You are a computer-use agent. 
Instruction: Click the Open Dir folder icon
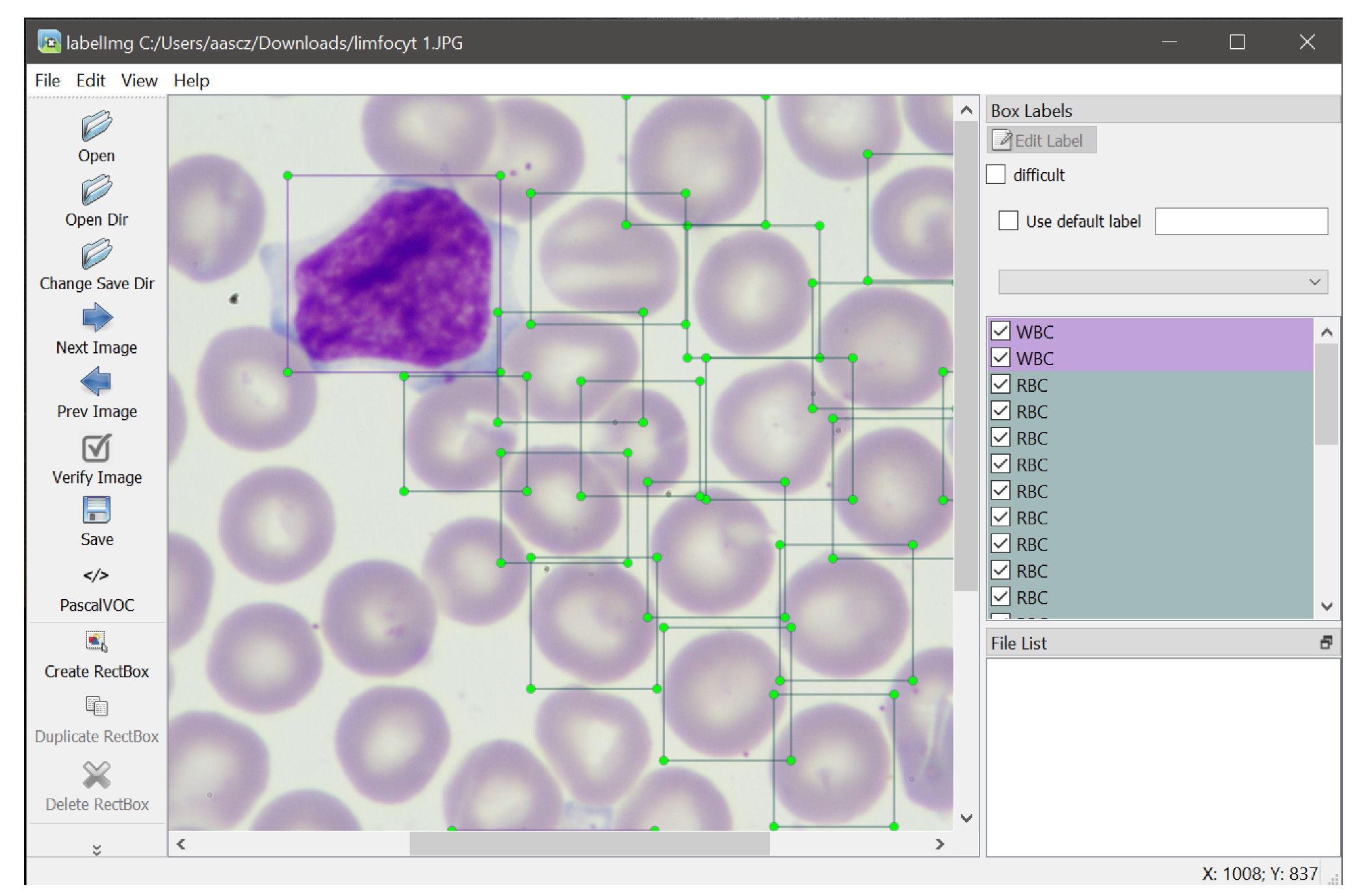pyautogui.click(x=96, y=190)
